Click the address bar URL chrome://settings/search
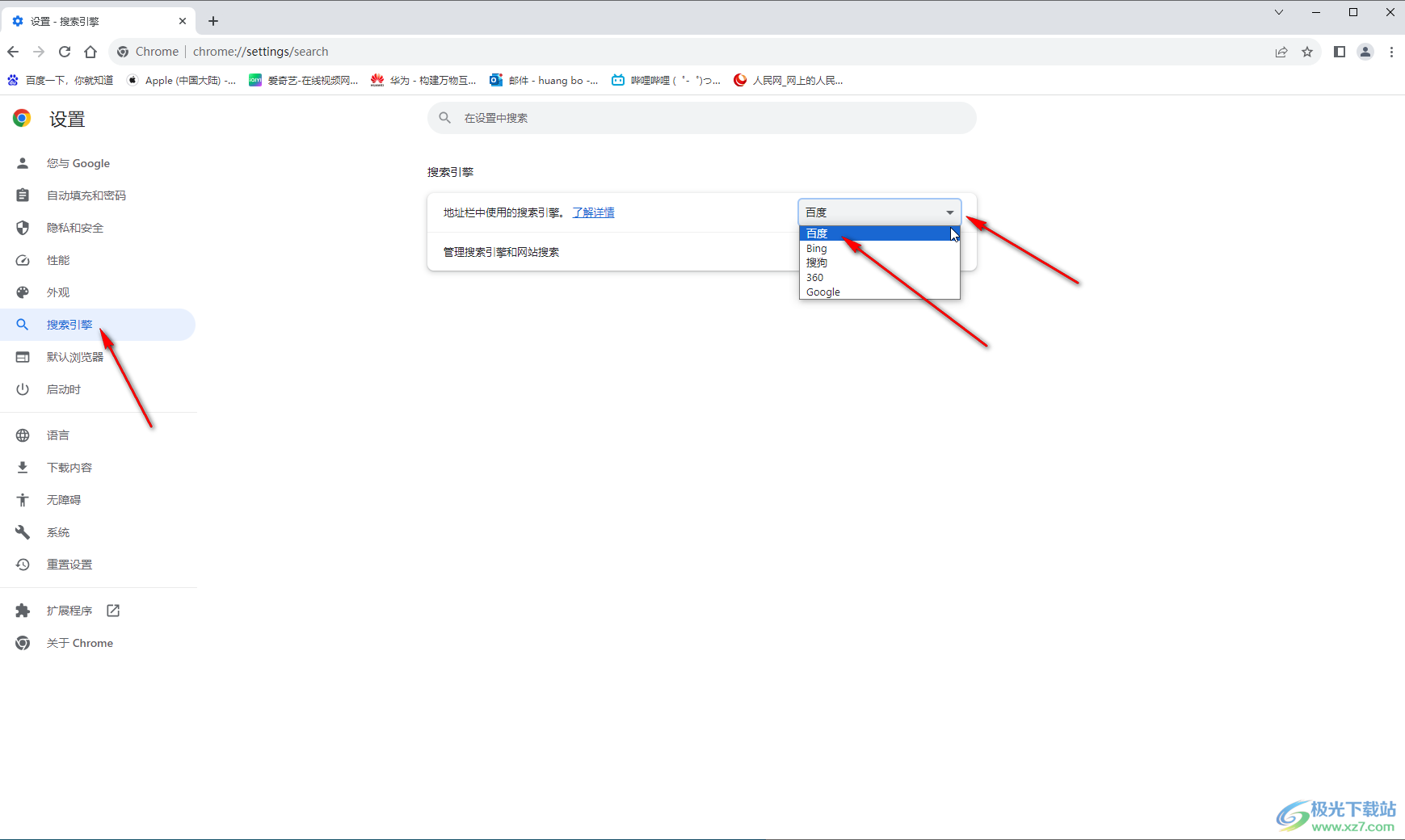This screenshot has height=840, width=1405. tap(261, 52)
